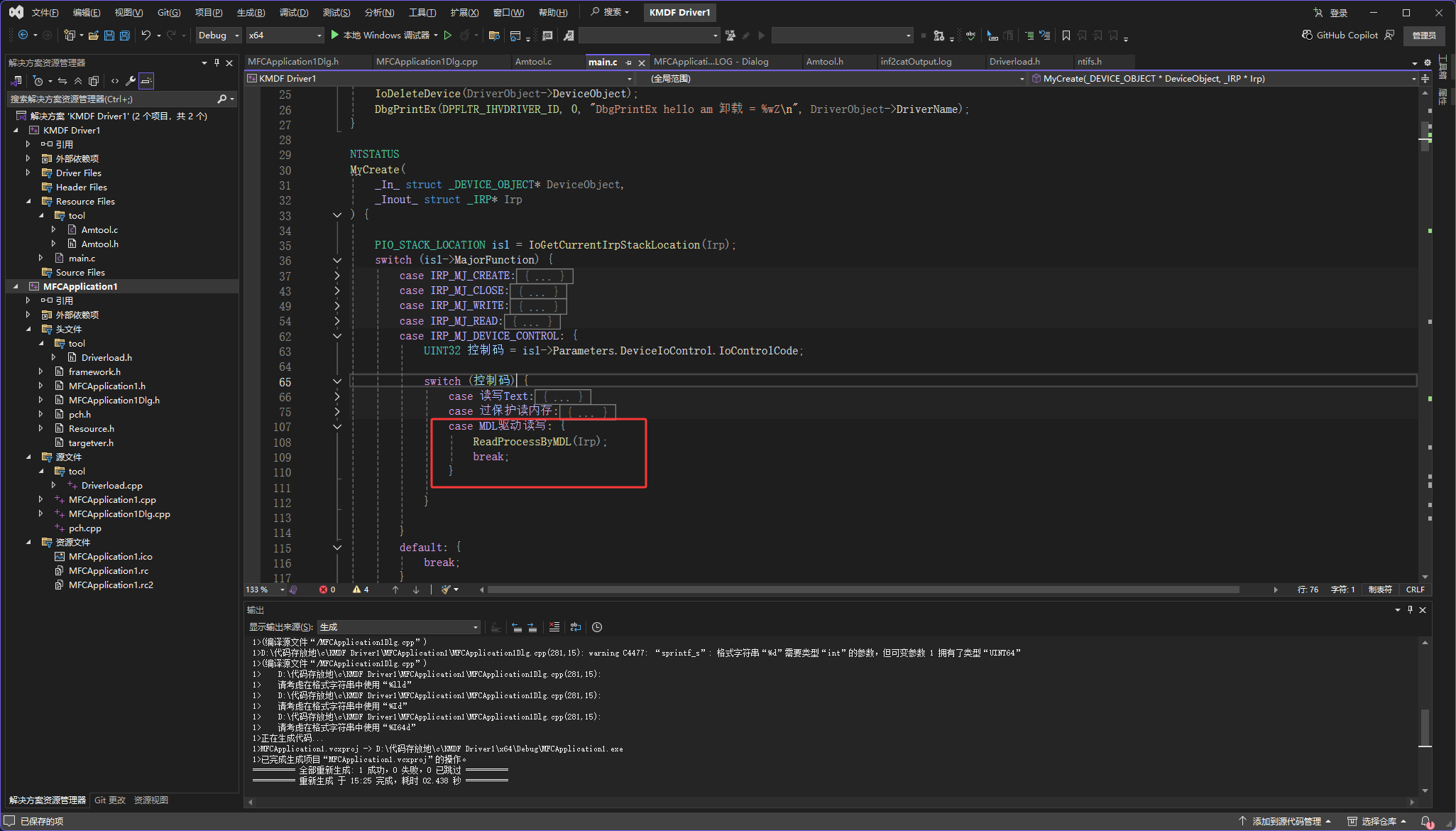The height and width of the screenshot is (831, 1456).
Task: Toggle pin on the main.c tab
Action: point(628,63)
